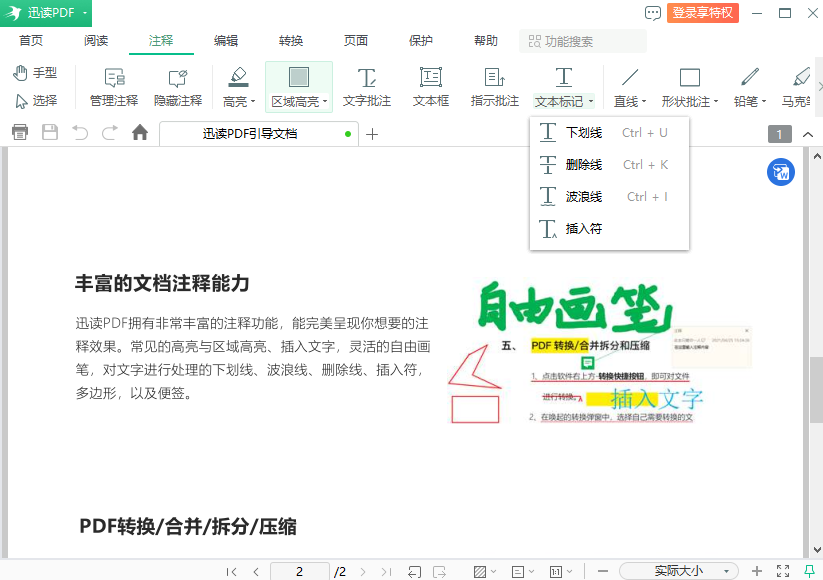Click the blue PDF-to-Word floating icon
823x580 pixels.
(x=781, y=172)
